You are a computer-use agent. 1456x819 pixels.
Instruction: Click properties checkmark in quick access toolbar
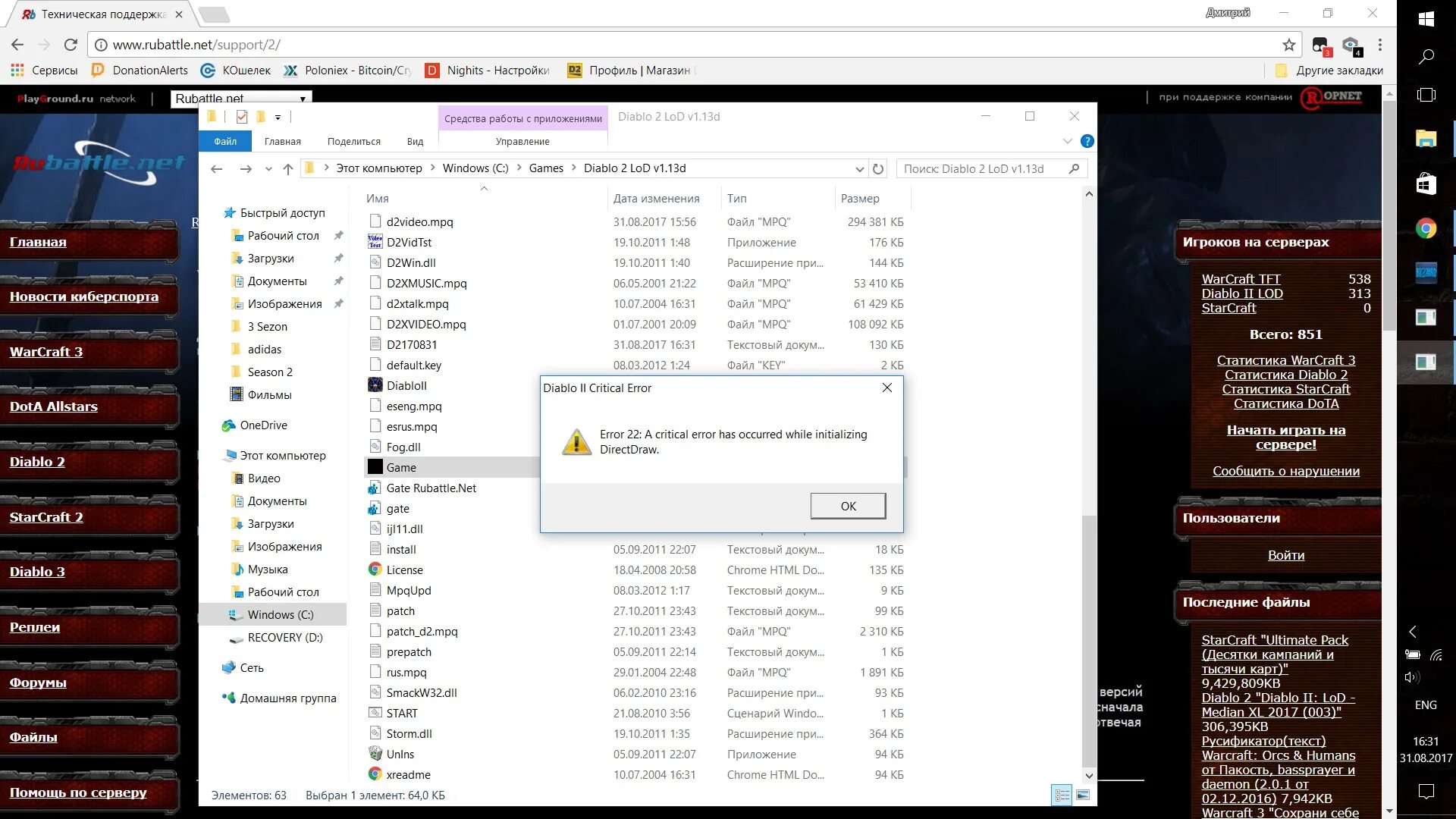(242, 117)
